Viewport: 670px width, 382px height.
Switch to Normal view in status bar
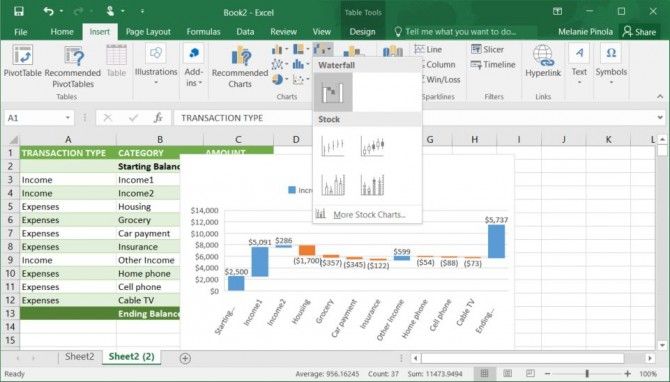[484, 373]
